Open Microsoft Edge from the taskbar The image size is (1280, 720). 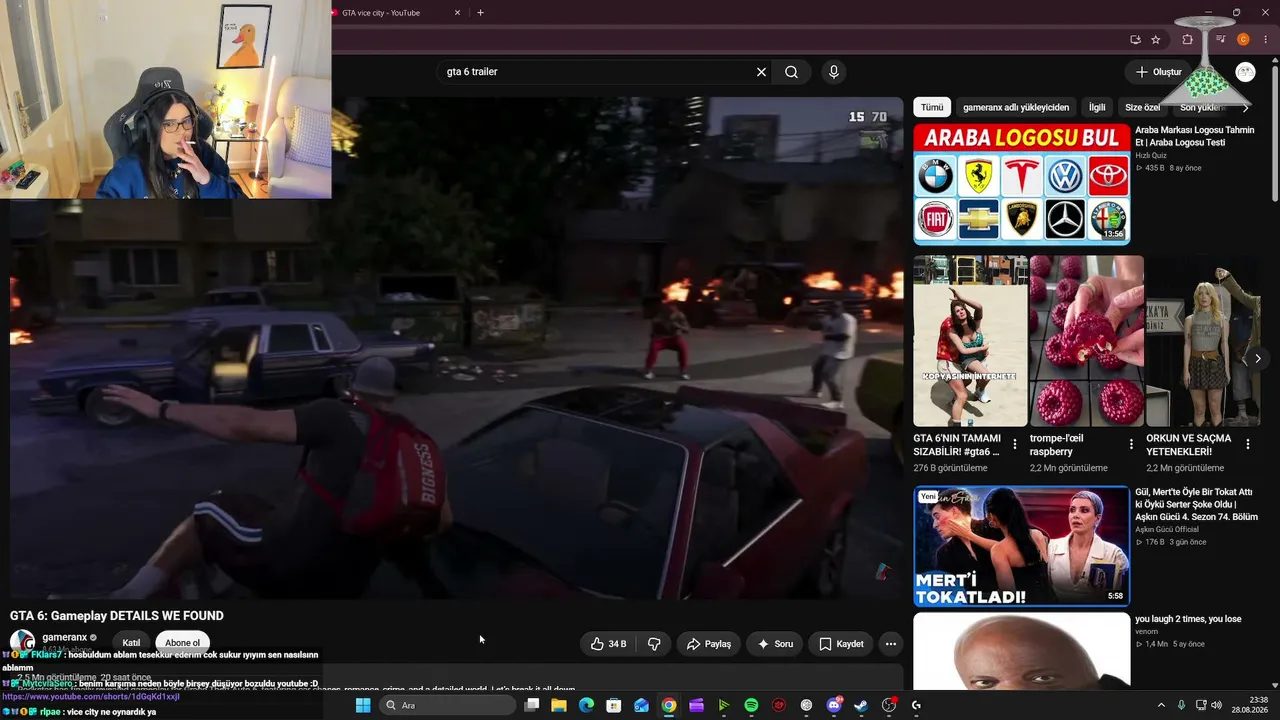click(586, 705)
